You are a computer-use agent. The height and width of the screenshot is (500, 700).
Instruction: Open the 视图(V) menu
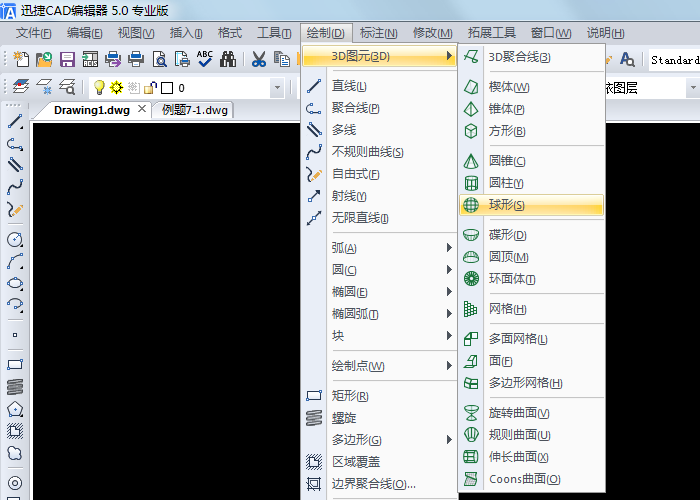[136, 33]
